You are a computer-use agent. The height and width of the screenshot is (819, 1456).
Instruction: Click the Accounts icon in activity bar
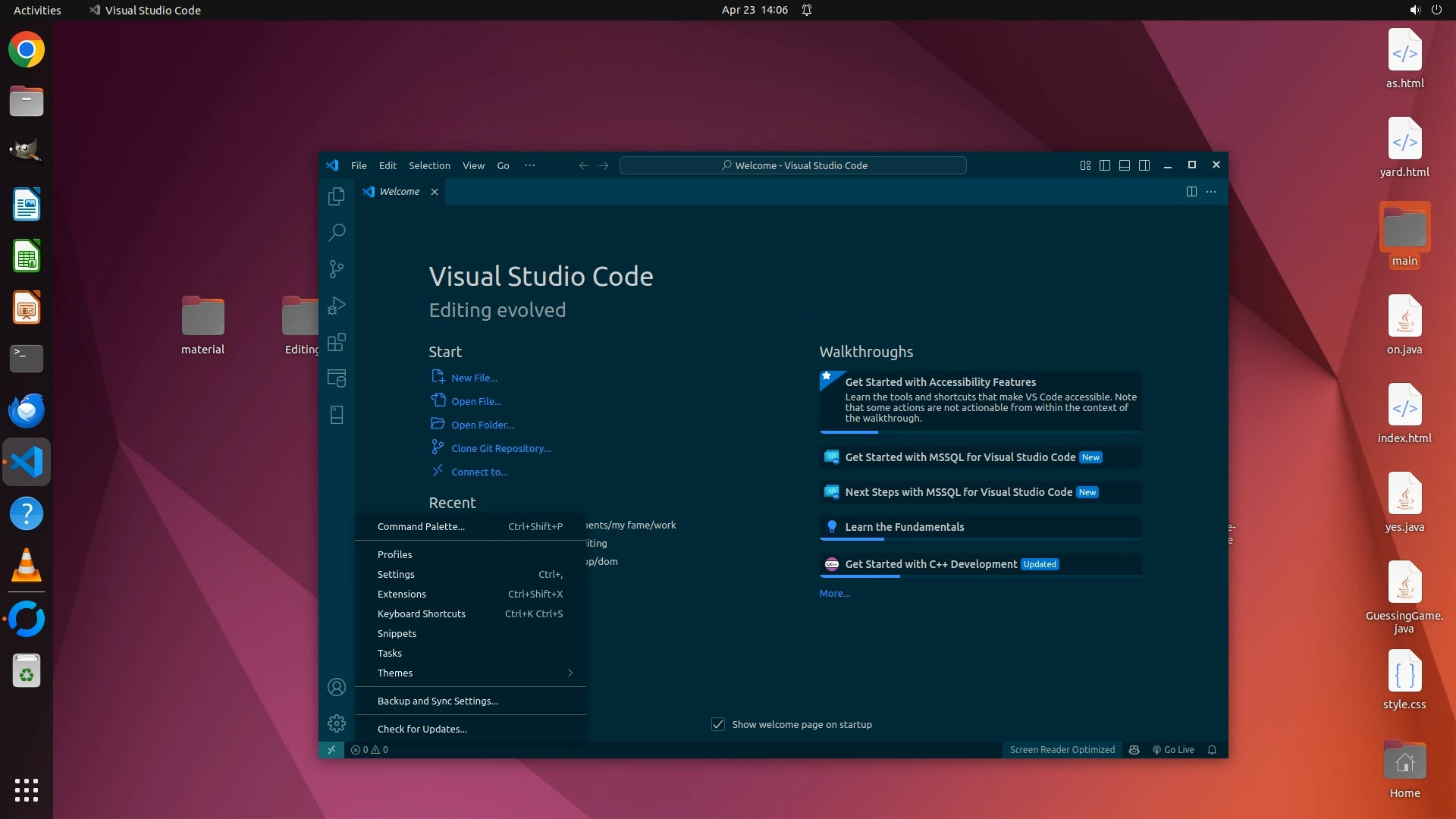pyautogui.click(x=337, y=687)
